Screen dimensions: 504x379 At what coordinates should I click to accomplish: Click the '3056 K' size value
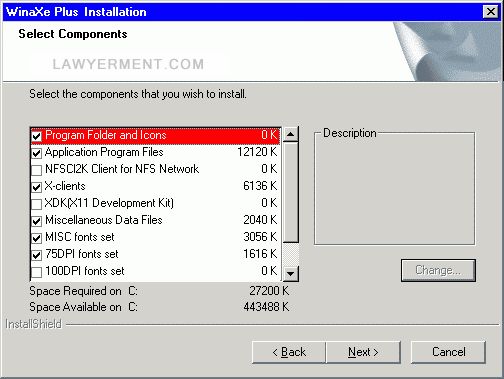260,237
